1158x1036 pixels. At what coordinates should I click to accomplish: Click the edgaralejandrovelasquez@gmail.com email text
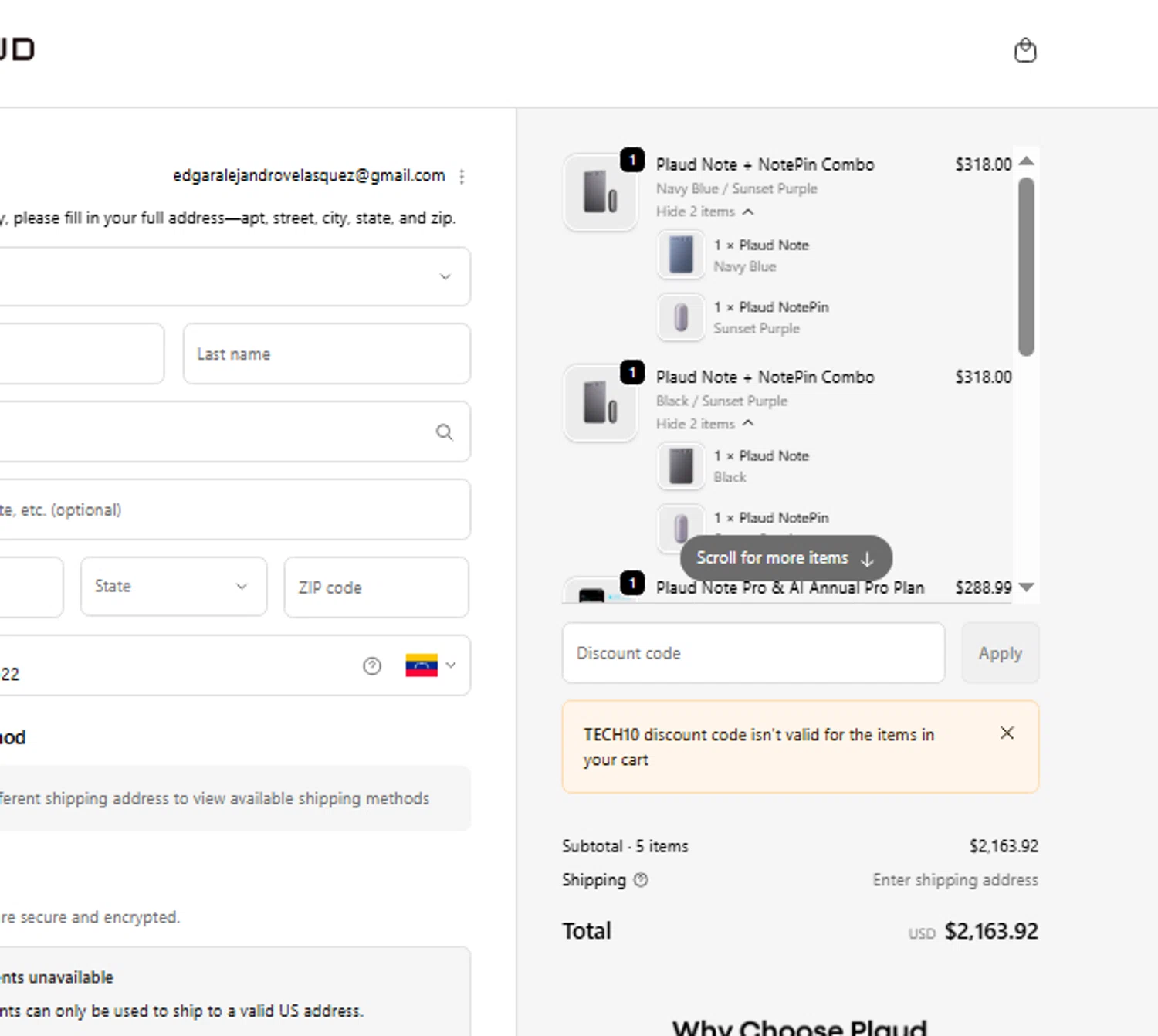(309, 175)
